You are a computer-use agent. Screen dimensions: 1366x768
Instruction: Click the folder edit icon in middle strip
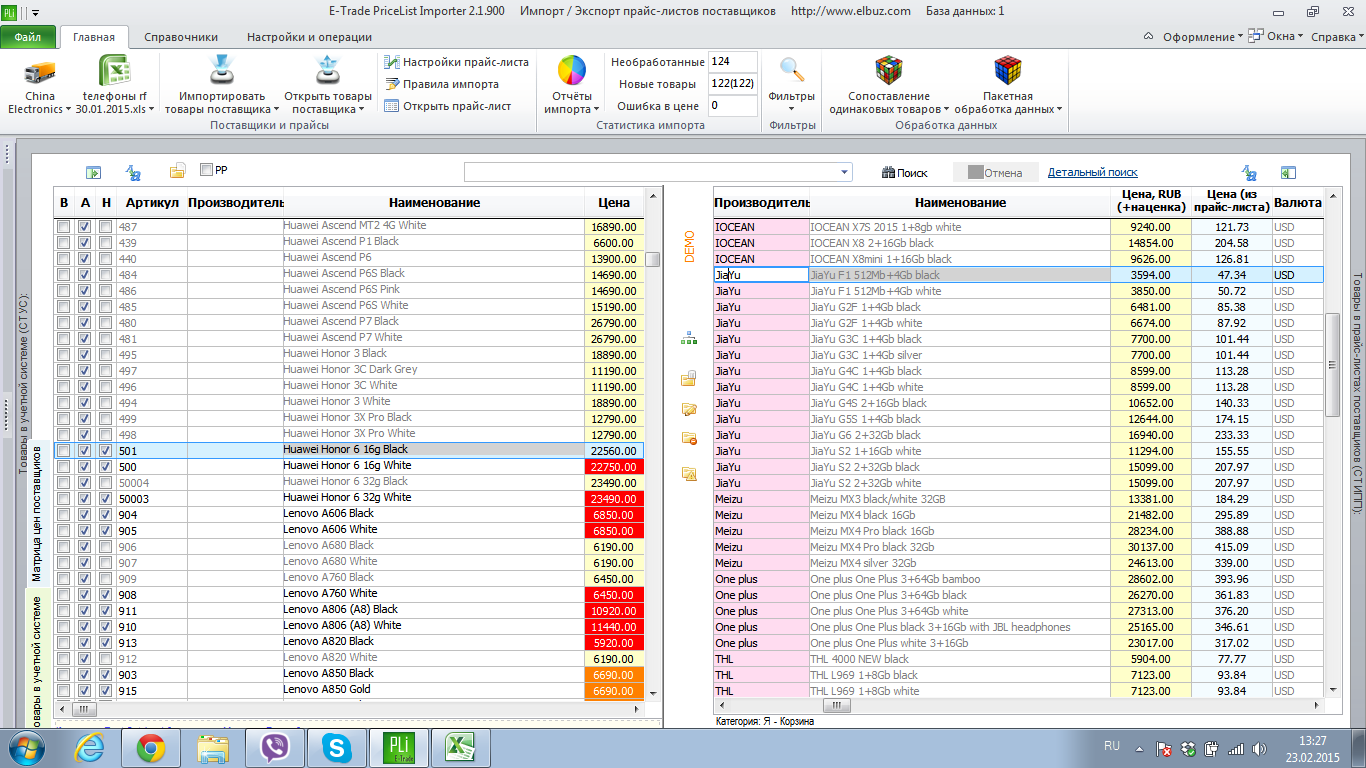tap(689, 409)
